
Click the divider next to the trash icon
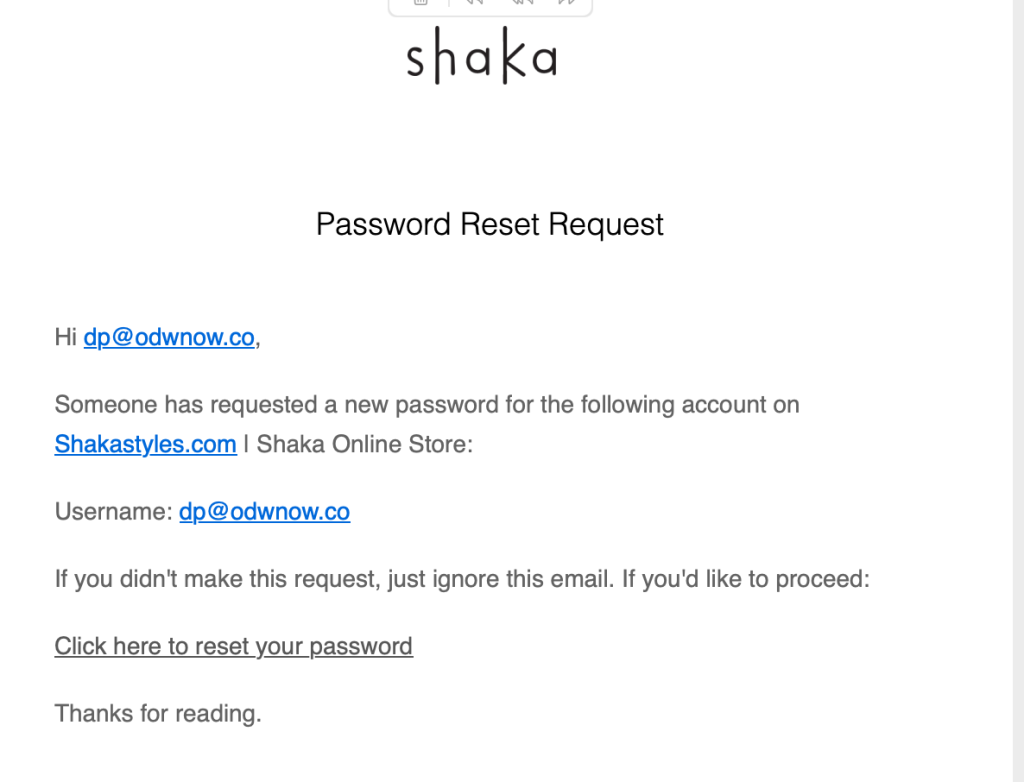[448, 3]
